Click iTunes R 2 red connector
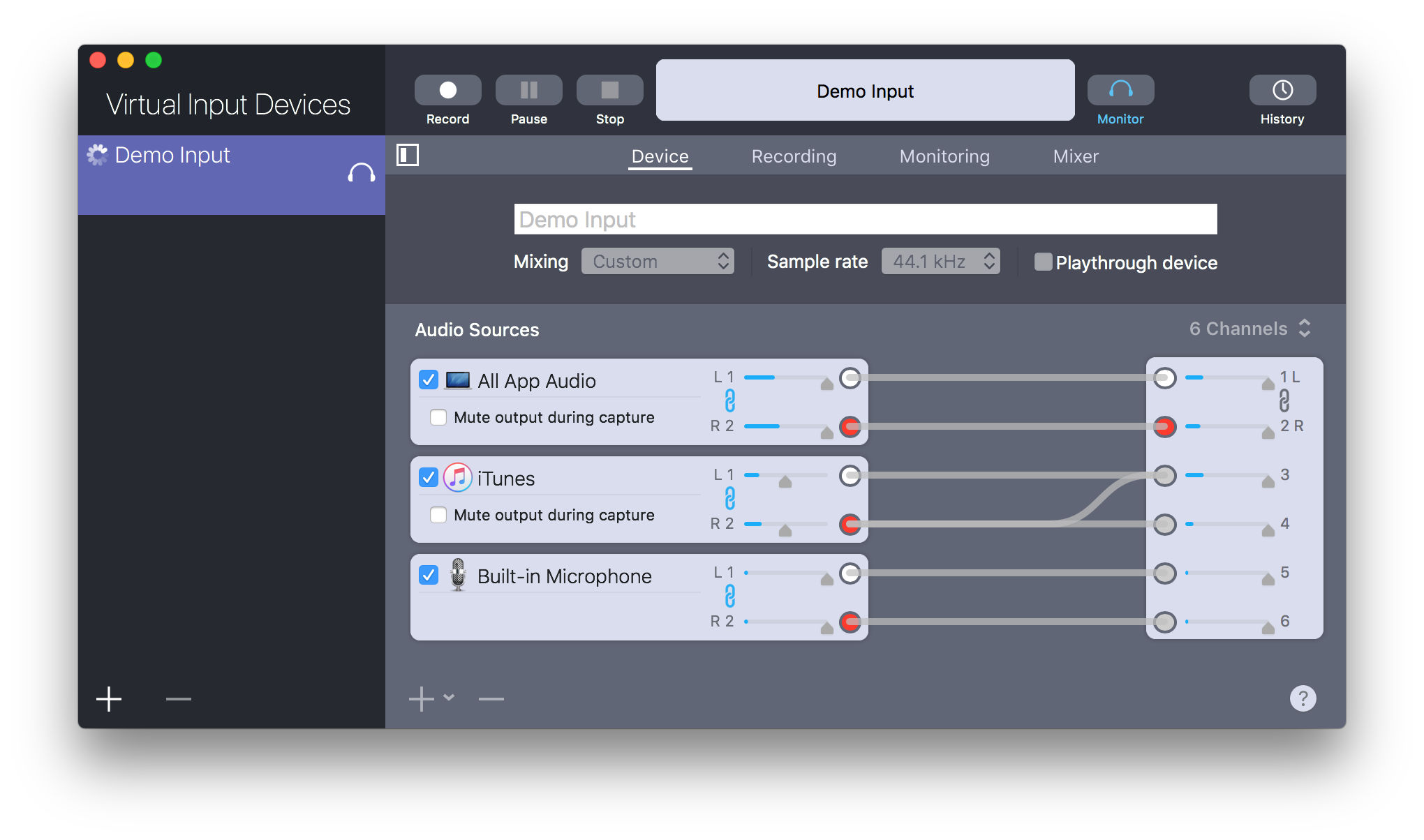The width and height of the screenshot is (1424, 840). point(850,525)
